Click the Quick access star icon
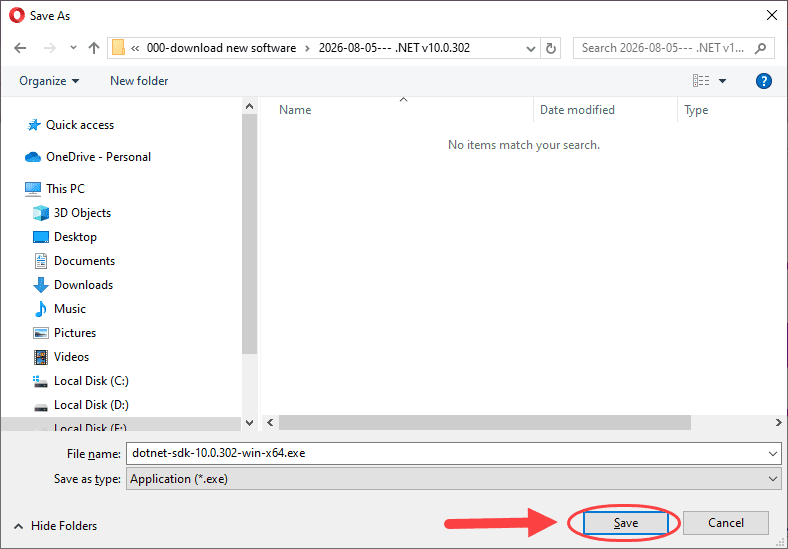This screenshot has width=788, height=549. [34, 125]
